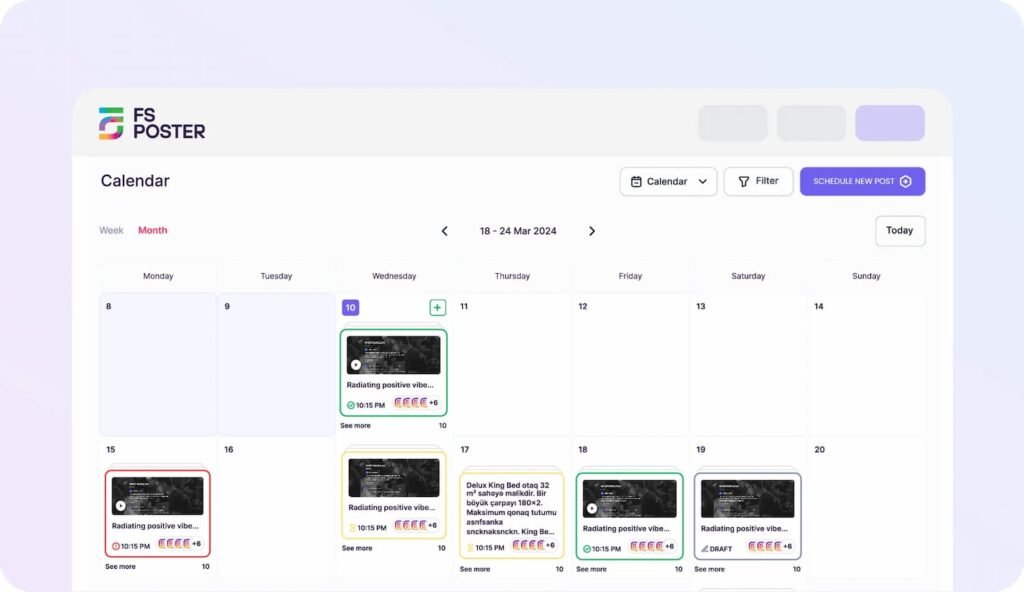Click the pencil DRAFT icon on day 19 post
This screenshot has height=592, width=1024.
(x=705, y=549)
